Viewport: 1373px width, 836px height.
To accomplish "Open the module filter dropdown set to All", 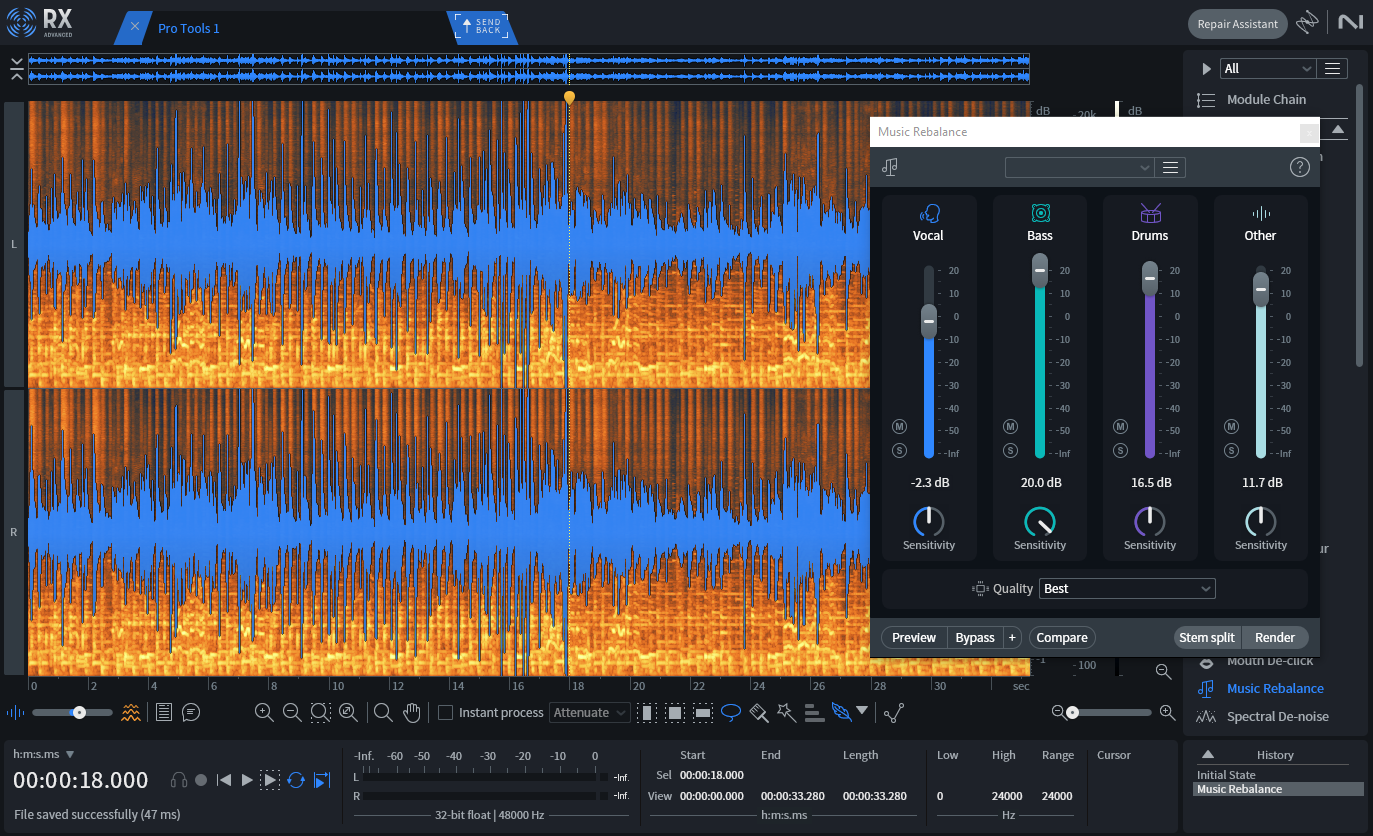I will pos(1267,68).
